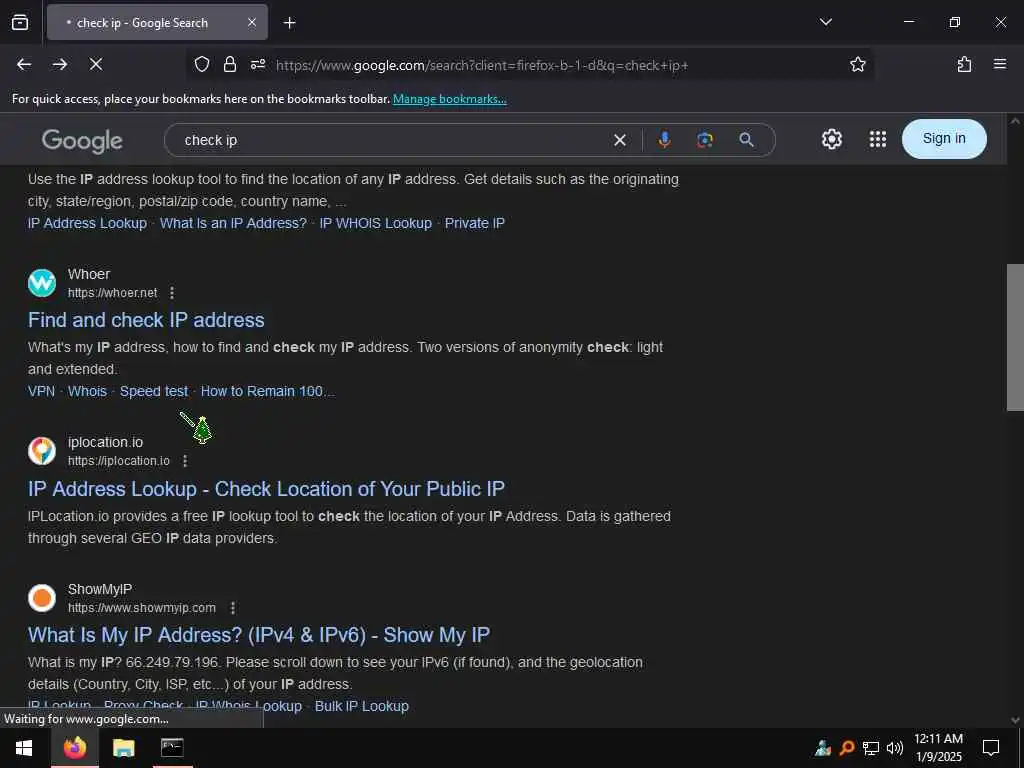1024x768 pixels.
Task: Bookmark this page with star icon
Action: 857,65
